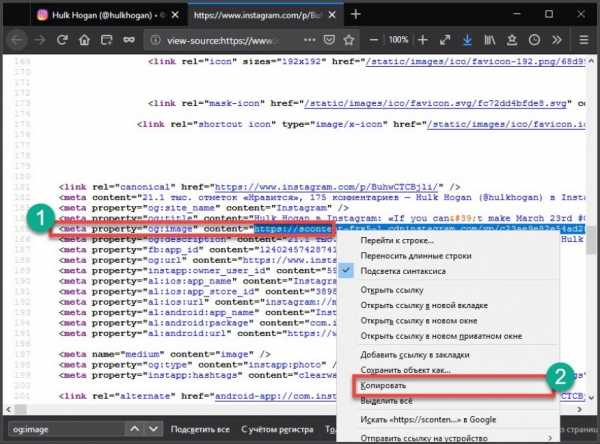Click the private mask glasses icon
Image resolution: width=600 pixels, height=444 pixels.
point(129,40)
